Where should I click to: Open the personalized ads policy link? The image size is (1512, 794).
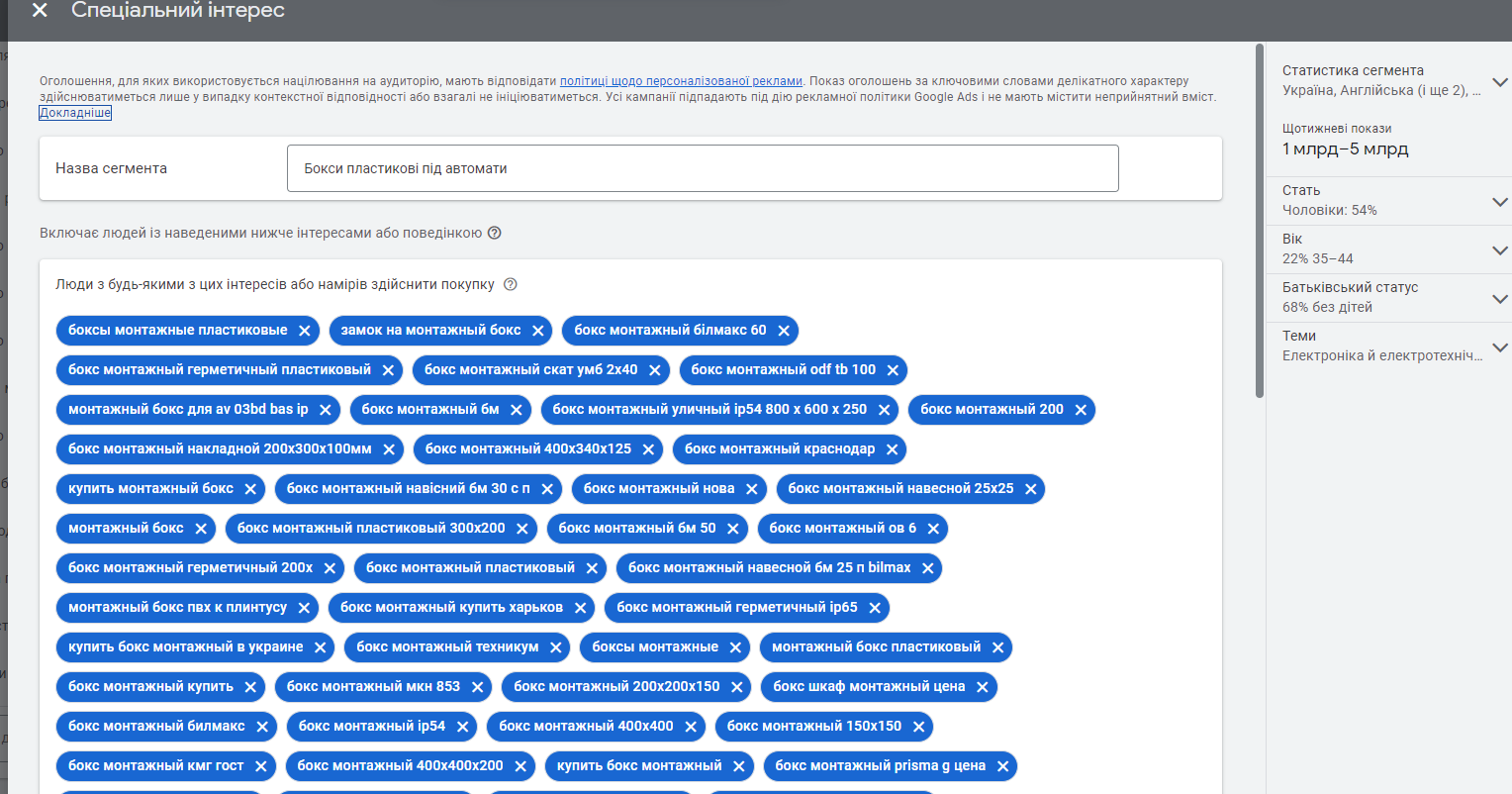681,81
